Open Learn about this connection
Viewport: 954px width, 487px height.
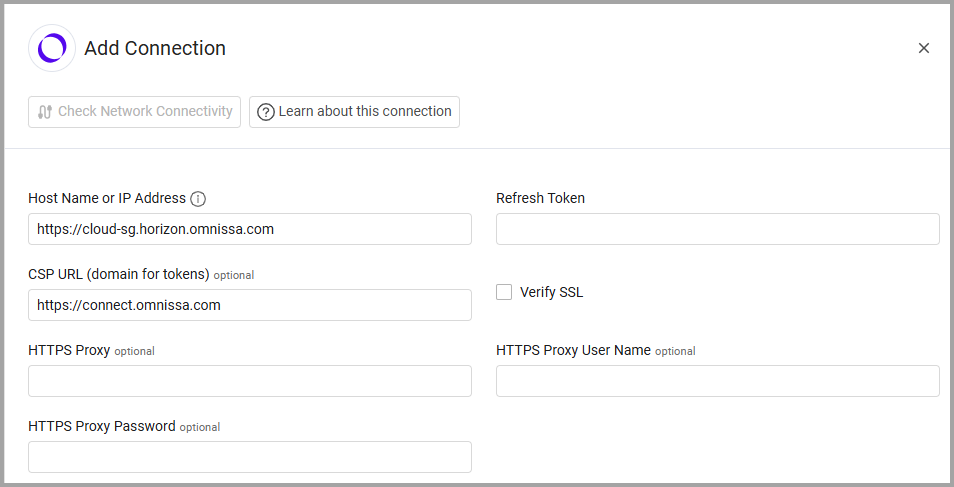coord(354,112)
